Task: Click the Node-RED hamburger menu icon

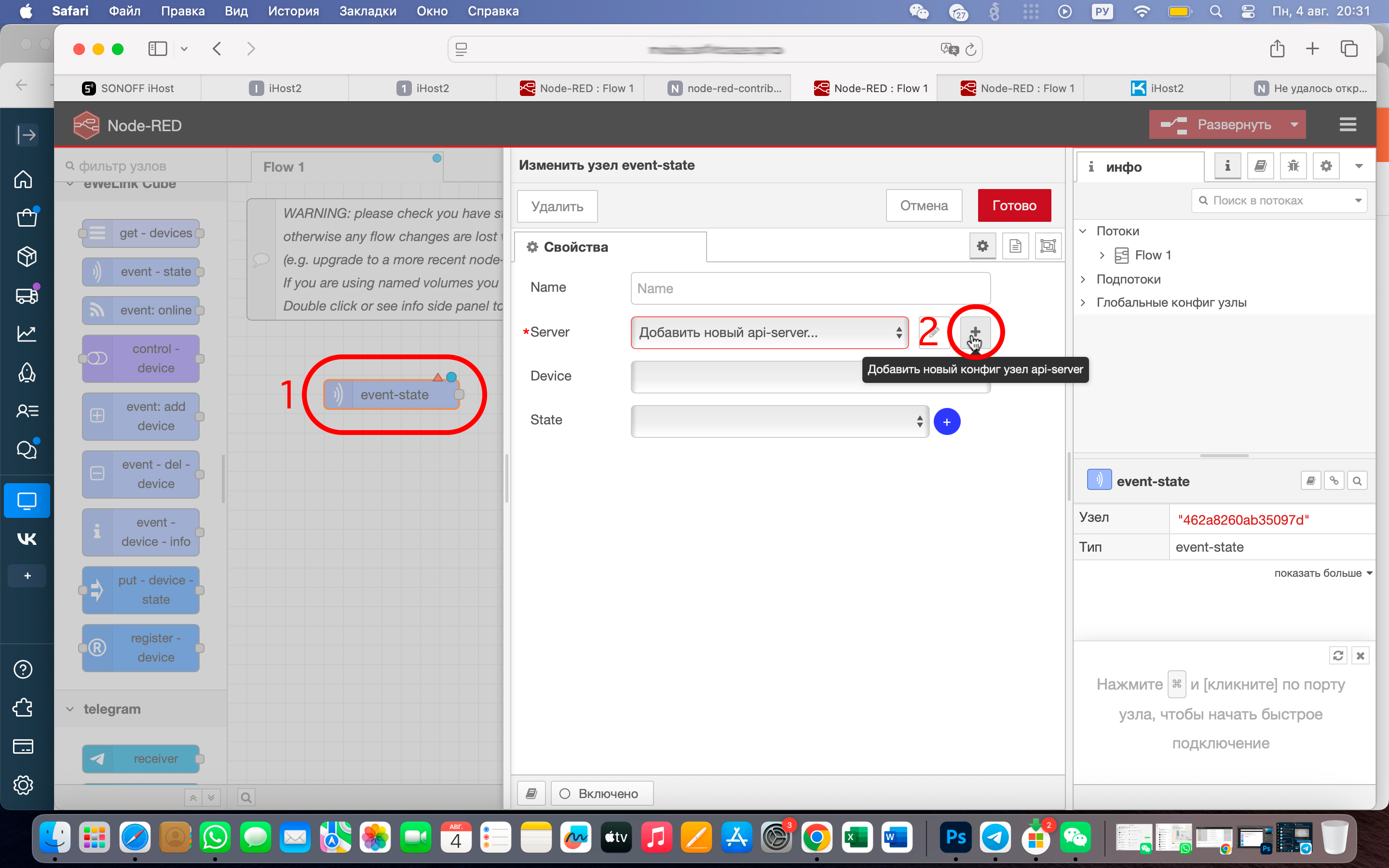Action: click(x=1347, y=124)
